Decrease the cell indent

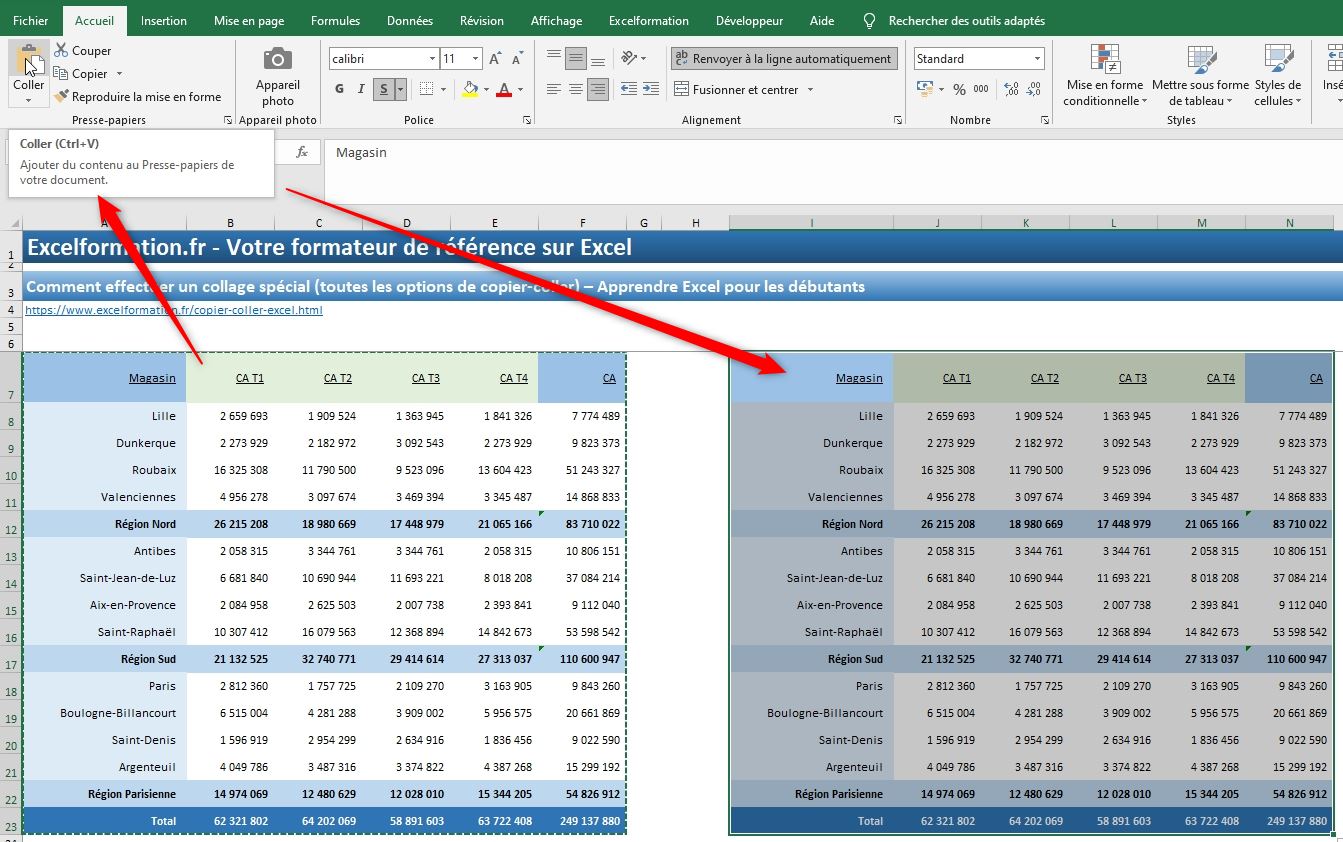point(629,90)
